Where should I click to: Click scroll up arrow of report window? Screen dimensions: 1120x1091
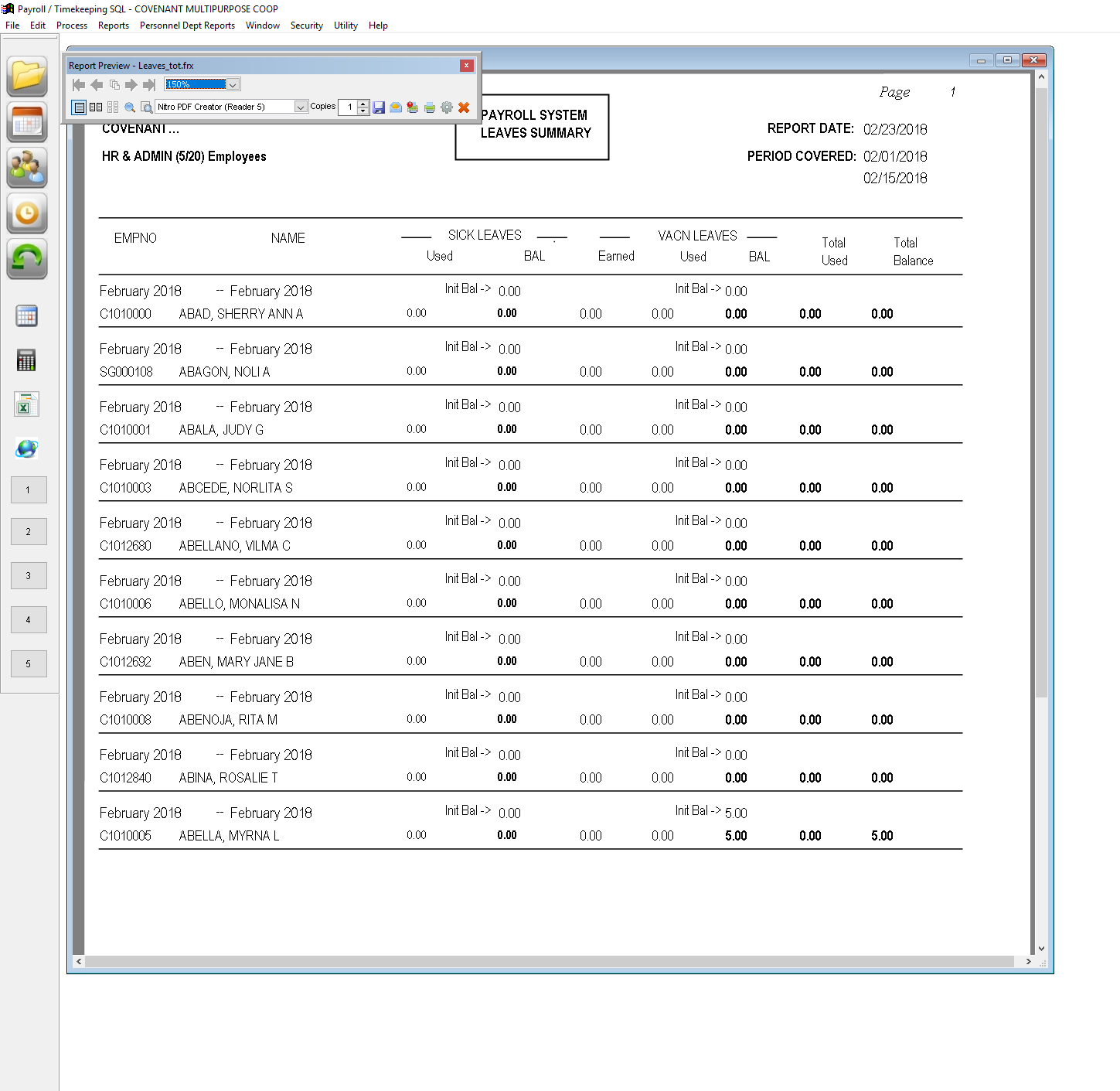1041,77
